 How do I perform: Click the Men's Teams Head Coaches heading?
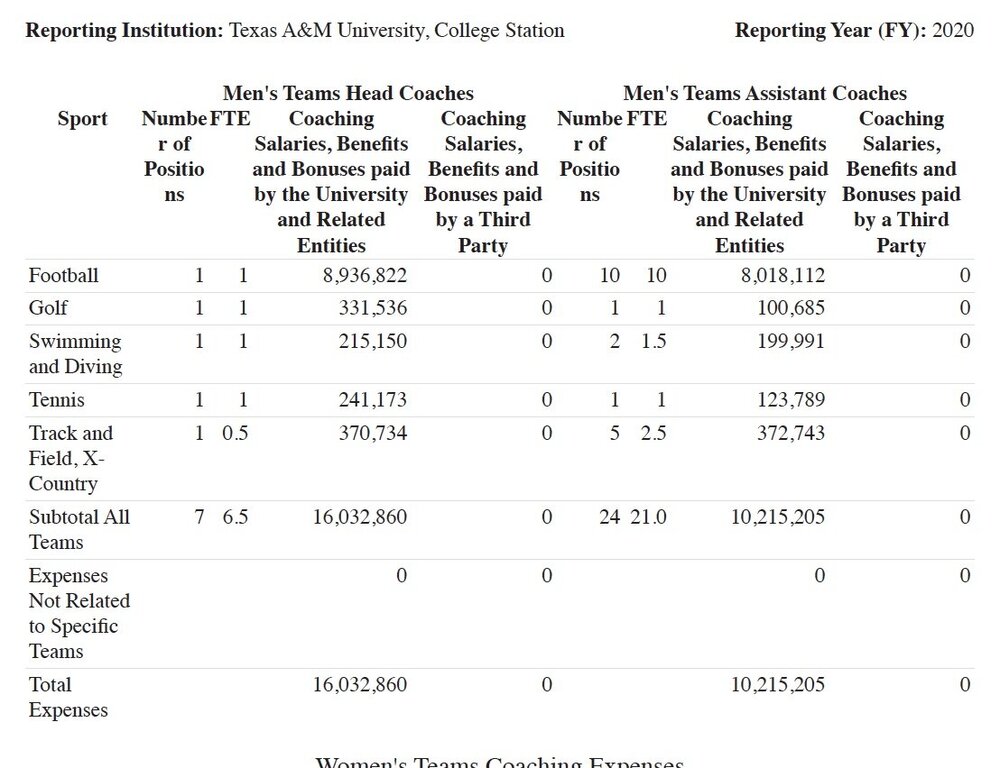(x=348, y=94)
